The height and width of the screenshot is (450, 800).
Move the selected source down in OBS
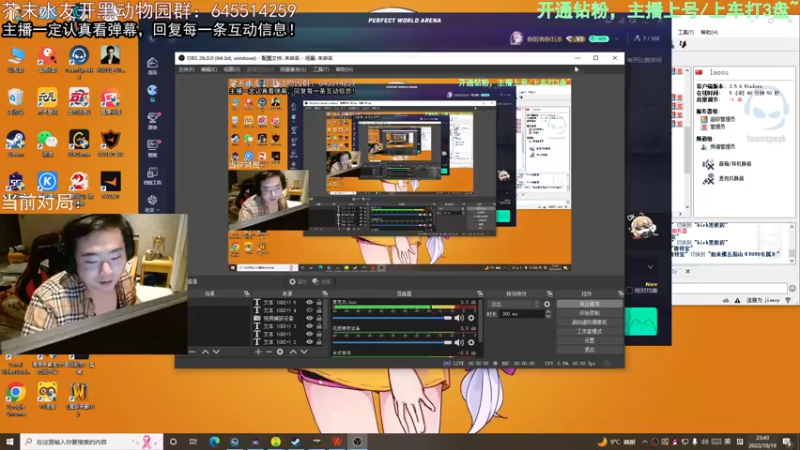point(304,352)
